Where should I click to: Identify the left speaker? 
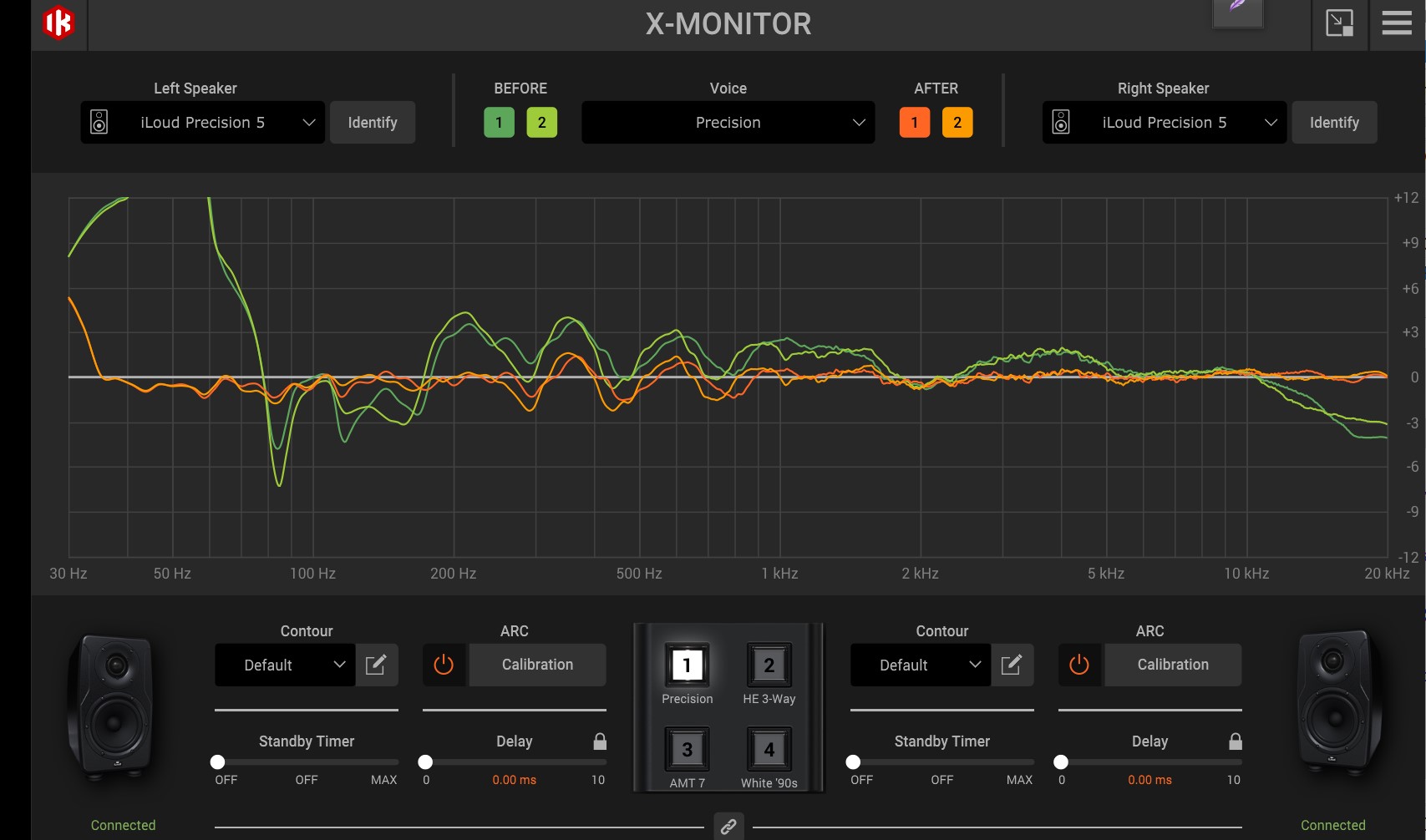(x=373, y=123)
